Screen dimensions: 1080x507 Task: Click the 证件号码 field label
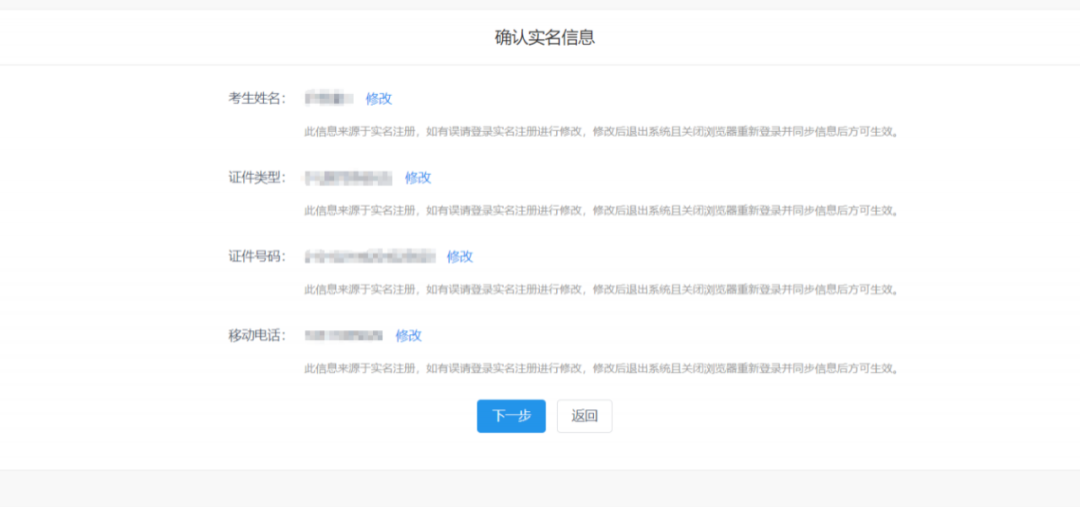pos(256,256)
